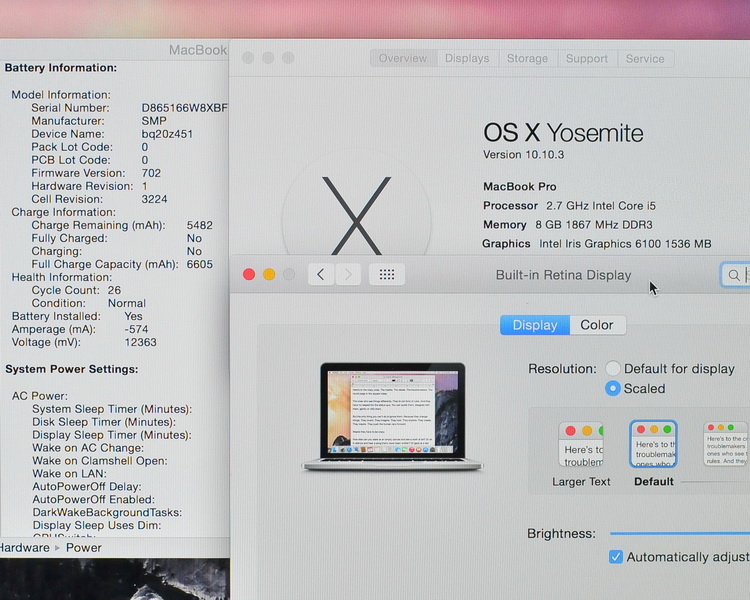Select Condition value Normal

[127, 303]
